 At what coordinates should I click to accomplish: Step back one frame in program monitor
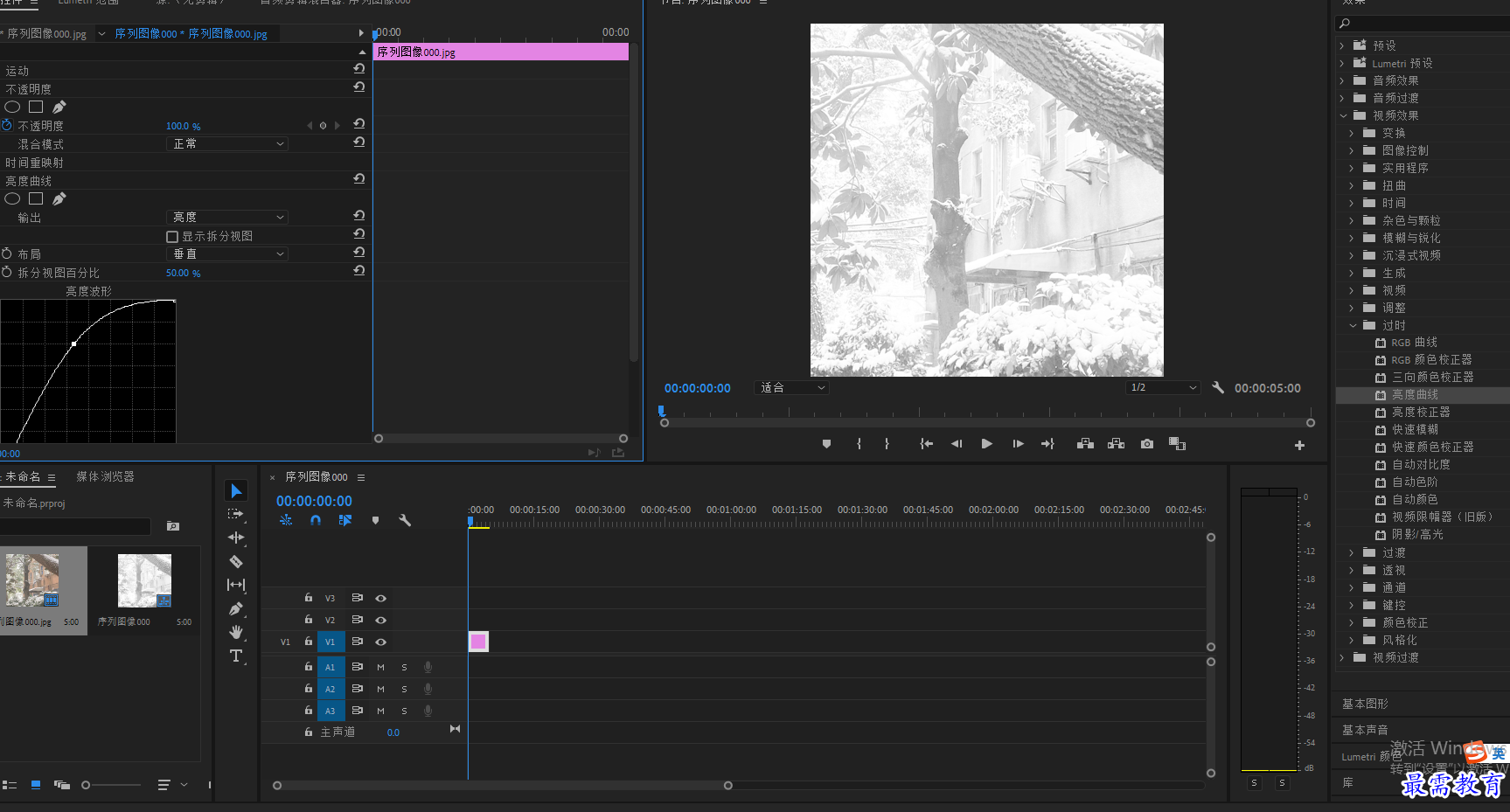click(x=957, y=444)
